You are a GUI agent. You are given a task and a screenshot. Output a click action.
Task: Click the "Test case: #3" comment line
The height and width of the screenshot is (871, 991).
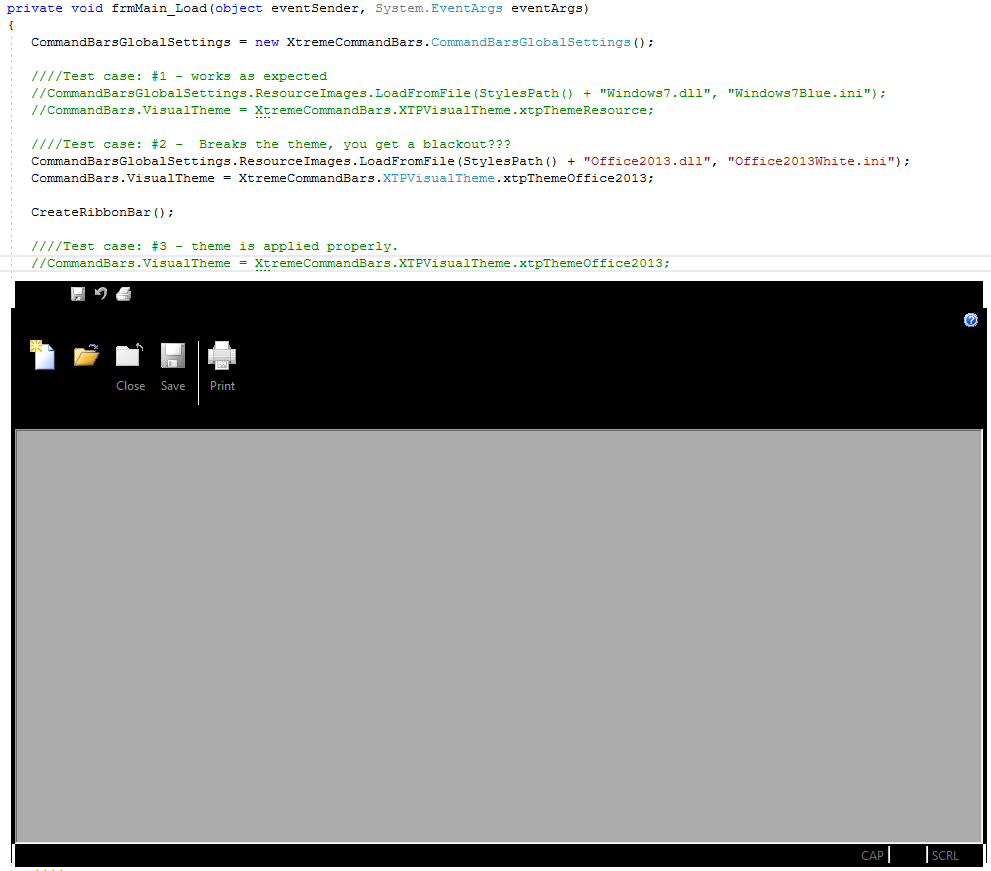coord(214,246)
